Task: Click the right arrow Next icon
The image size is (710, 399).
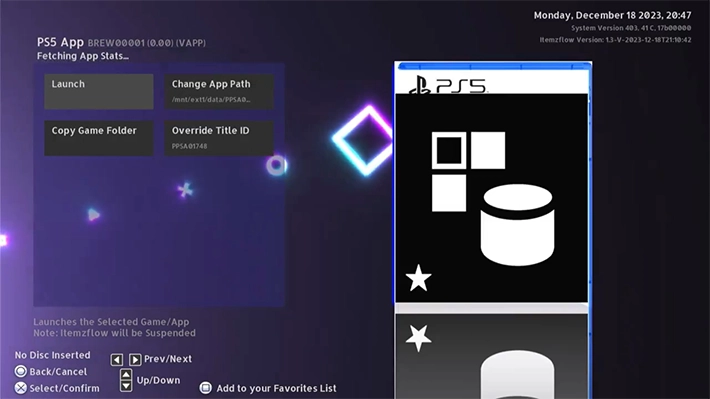Action: tap(135, 360)
